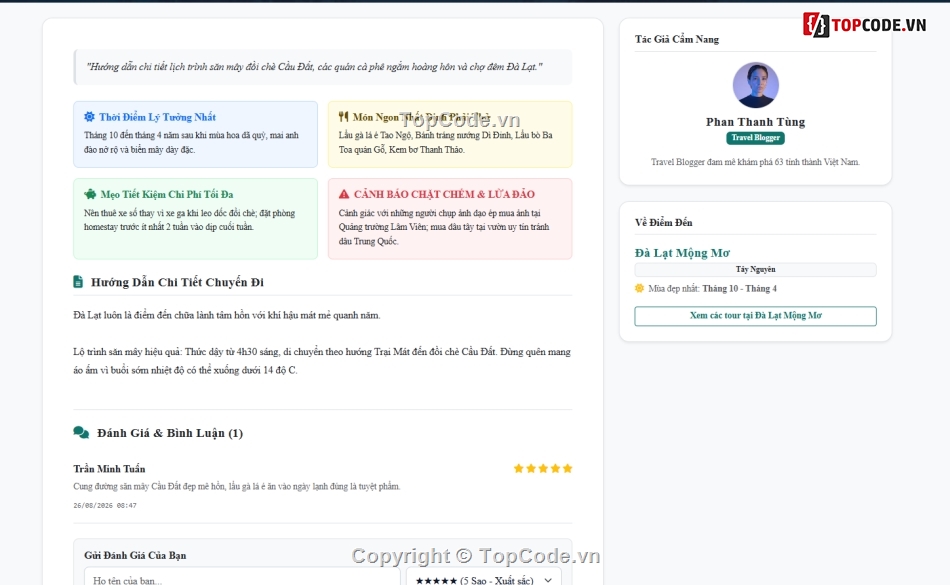Image resolution: width=950 pixels, height=585 pixels.
Task: Click the Travel Blogger badge
Action: click(756, 137)
